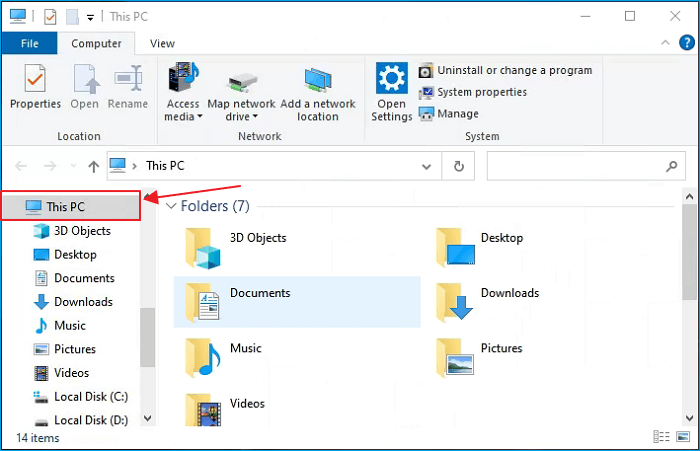
Task: Collapse the Folders (7) group
Action: pyautogui.click(x=171, y=206)
